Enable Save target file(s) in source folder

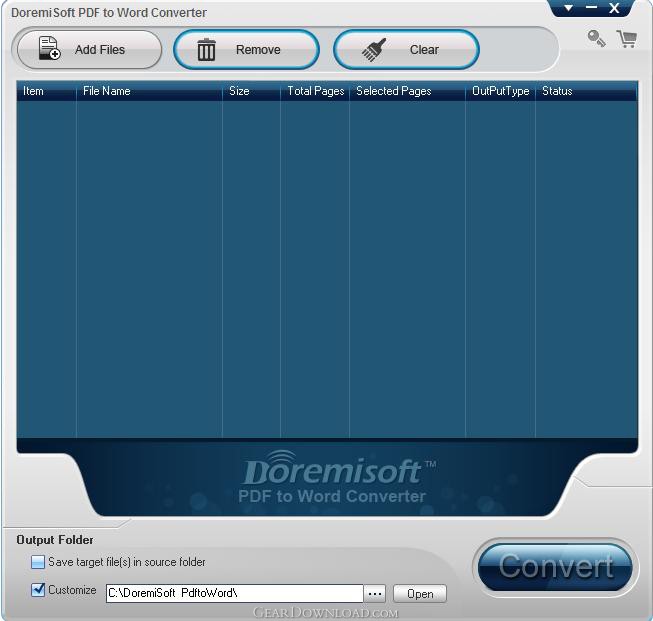(x=37, y=562)
